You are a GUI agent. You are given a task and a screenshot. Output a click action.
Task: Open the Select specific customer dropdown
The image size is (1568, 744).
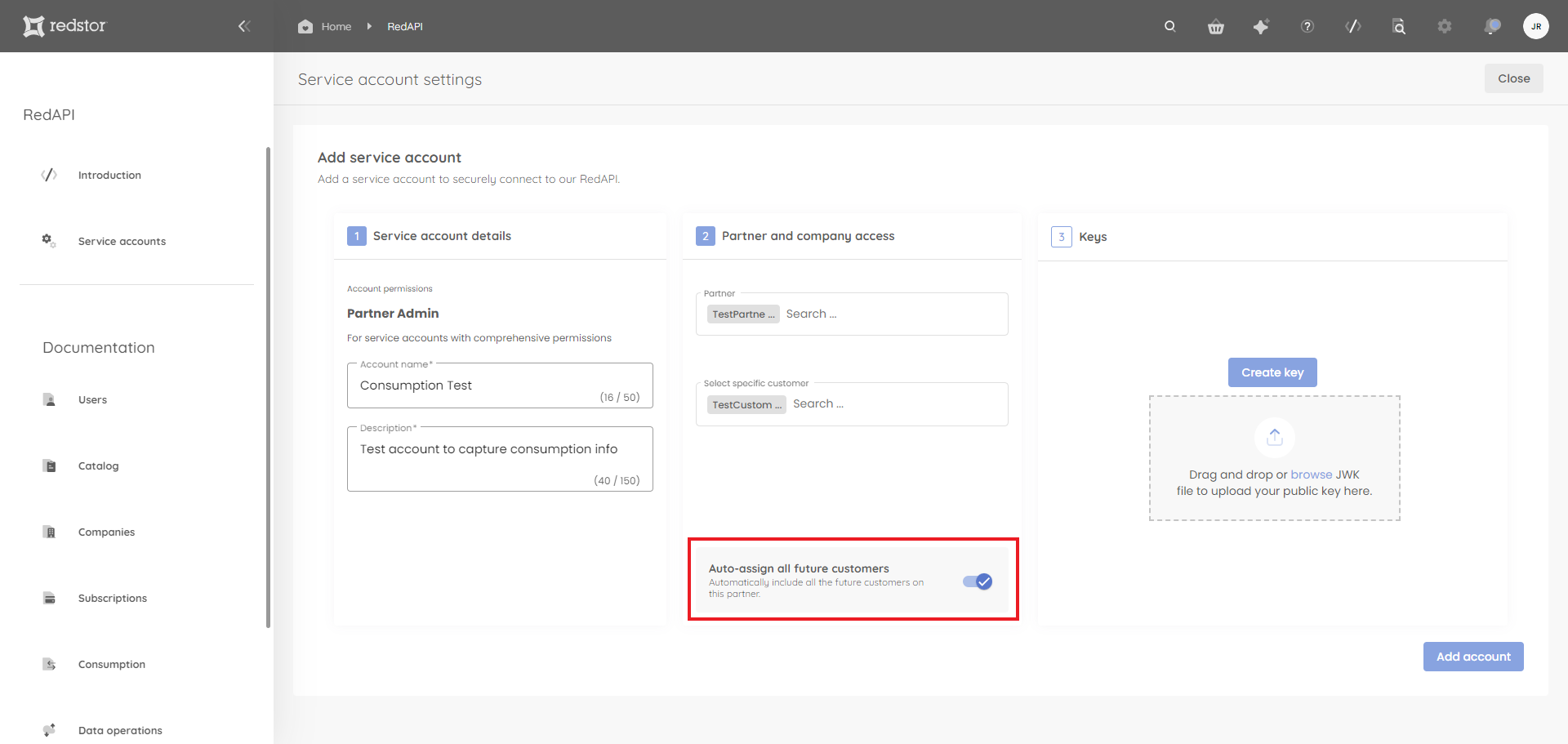click(852, 404)
